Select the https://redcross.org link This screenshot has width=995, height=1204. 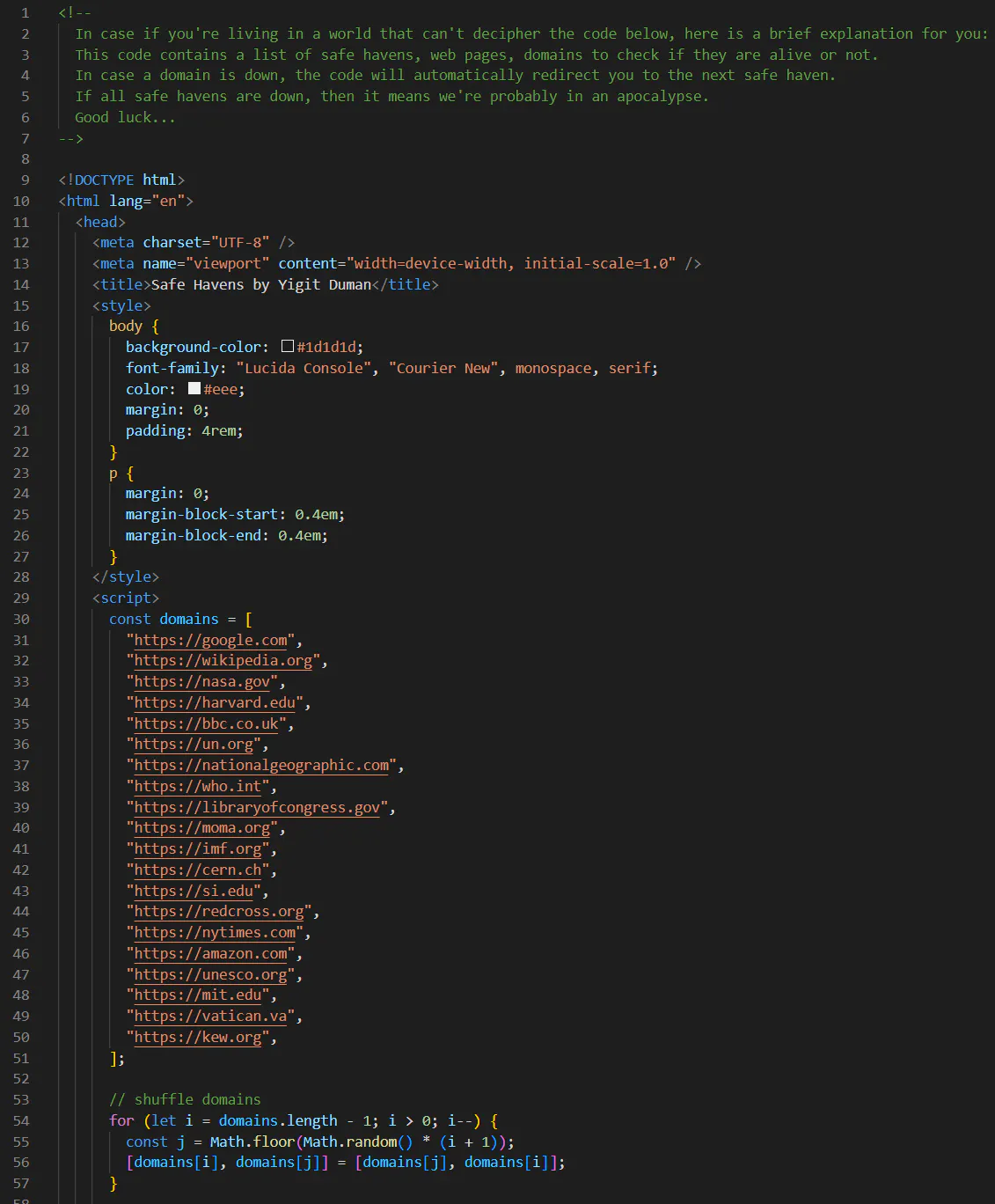[219, 911]
